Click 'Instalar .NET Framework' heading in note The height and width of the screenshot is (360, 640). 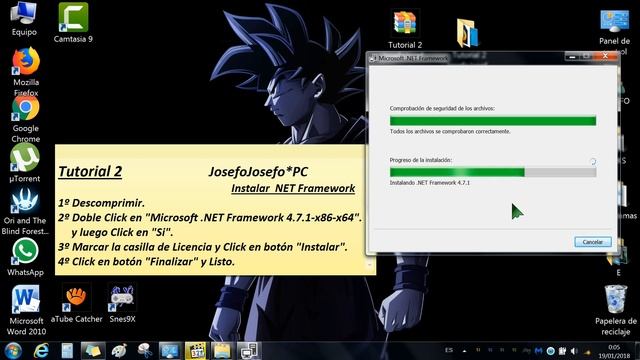coord(293,188)
